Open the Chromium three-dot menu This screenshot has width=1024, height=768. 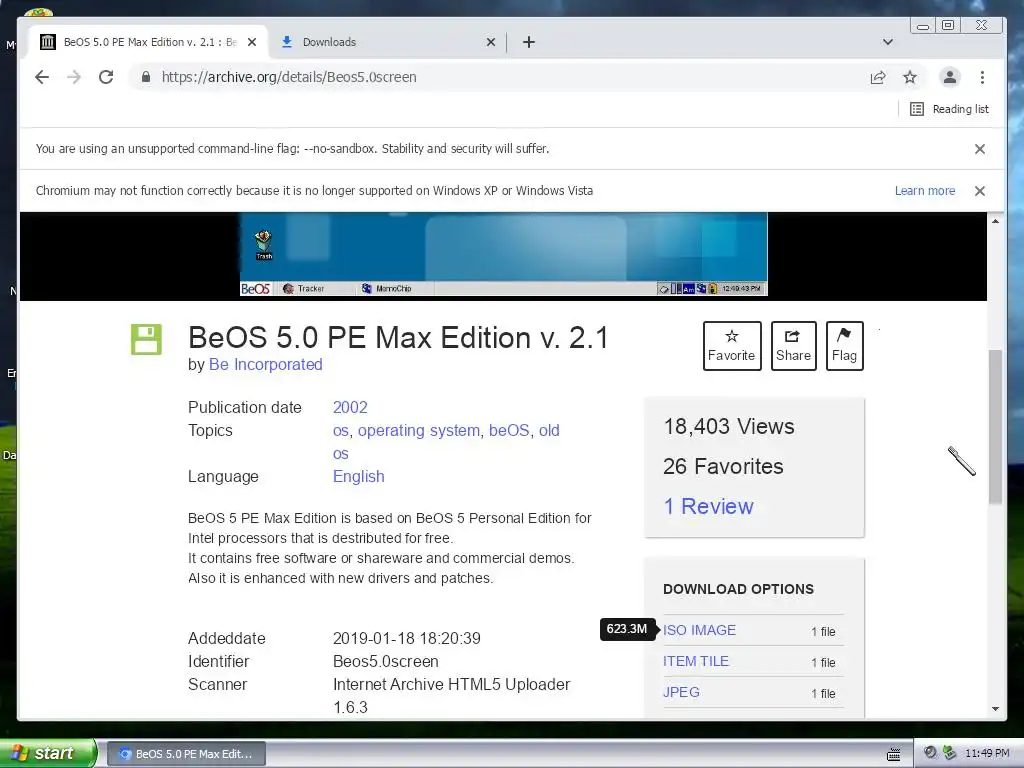(x=982, y=77)
